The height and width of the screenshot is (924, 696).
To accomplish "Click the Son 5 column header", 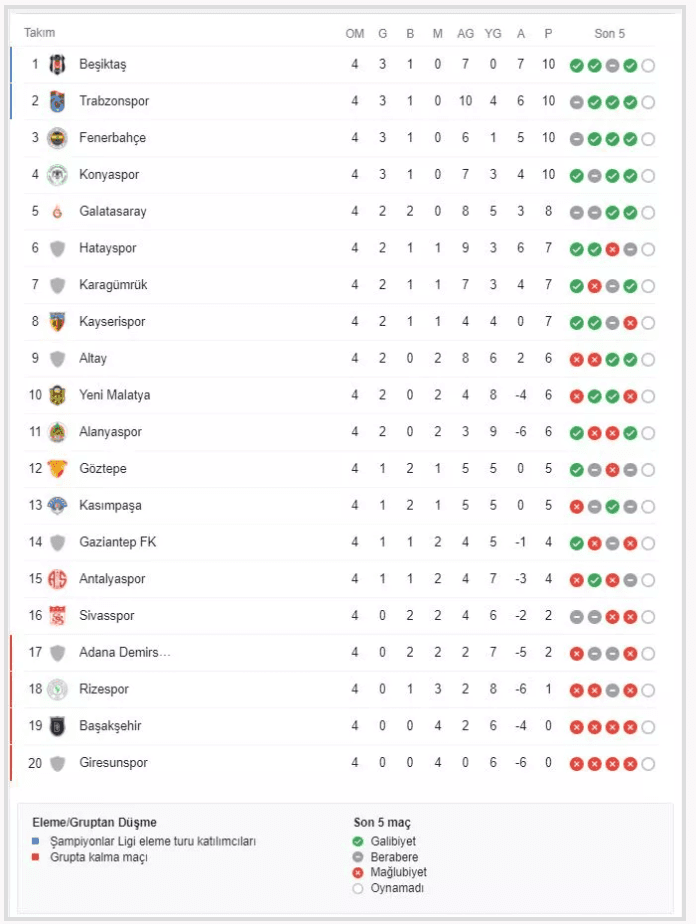I will pyautogui.click(x=609, y=33).
